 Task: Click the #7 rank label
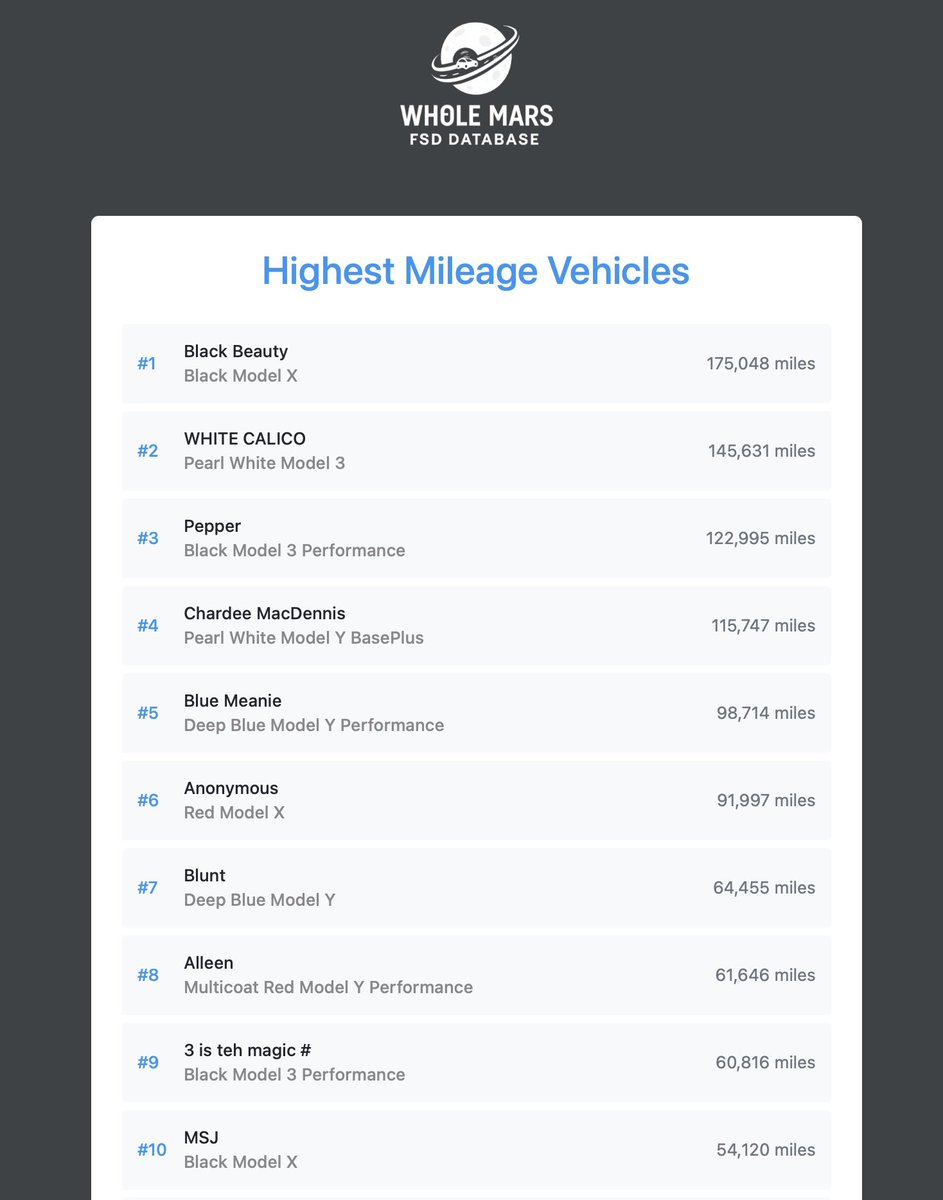click(x=148, y=888)
